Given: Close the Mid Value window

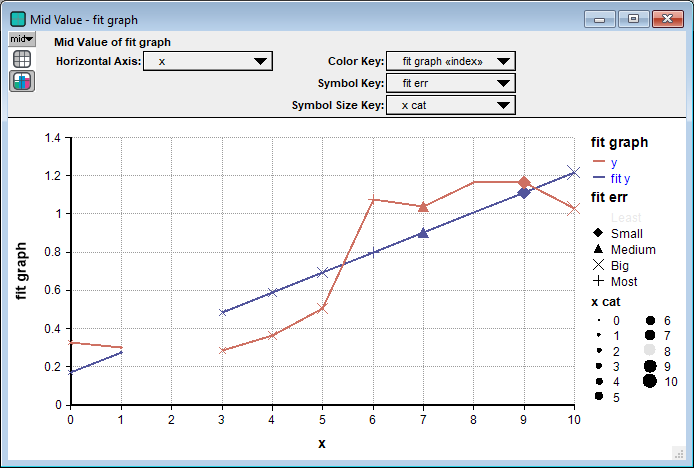Looking at the screenshot, I should (x=667, y=19).
